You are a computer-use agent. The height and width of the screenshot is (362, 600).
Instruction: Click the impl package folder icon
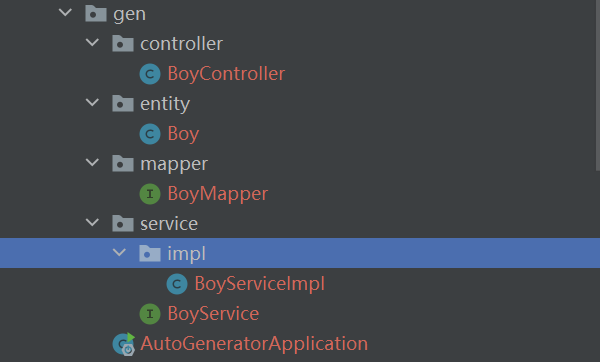[150, 253]
